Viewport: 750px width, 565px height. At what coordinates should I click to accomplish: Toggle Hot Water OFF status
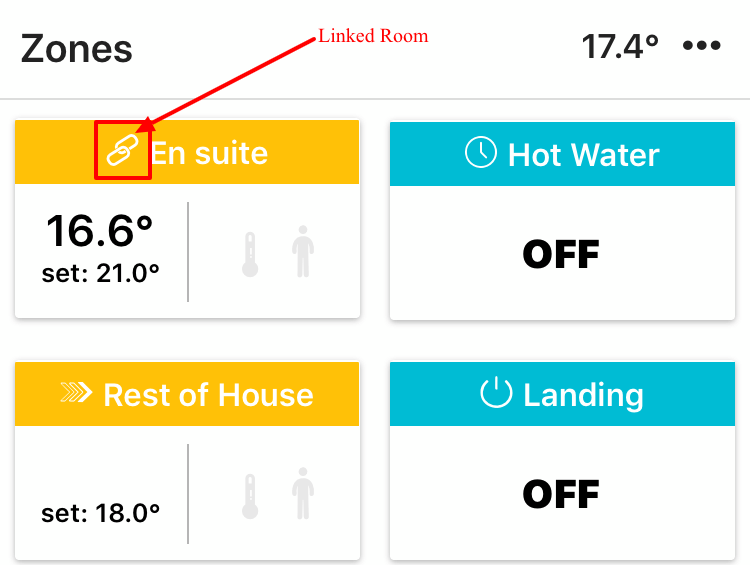561,254
